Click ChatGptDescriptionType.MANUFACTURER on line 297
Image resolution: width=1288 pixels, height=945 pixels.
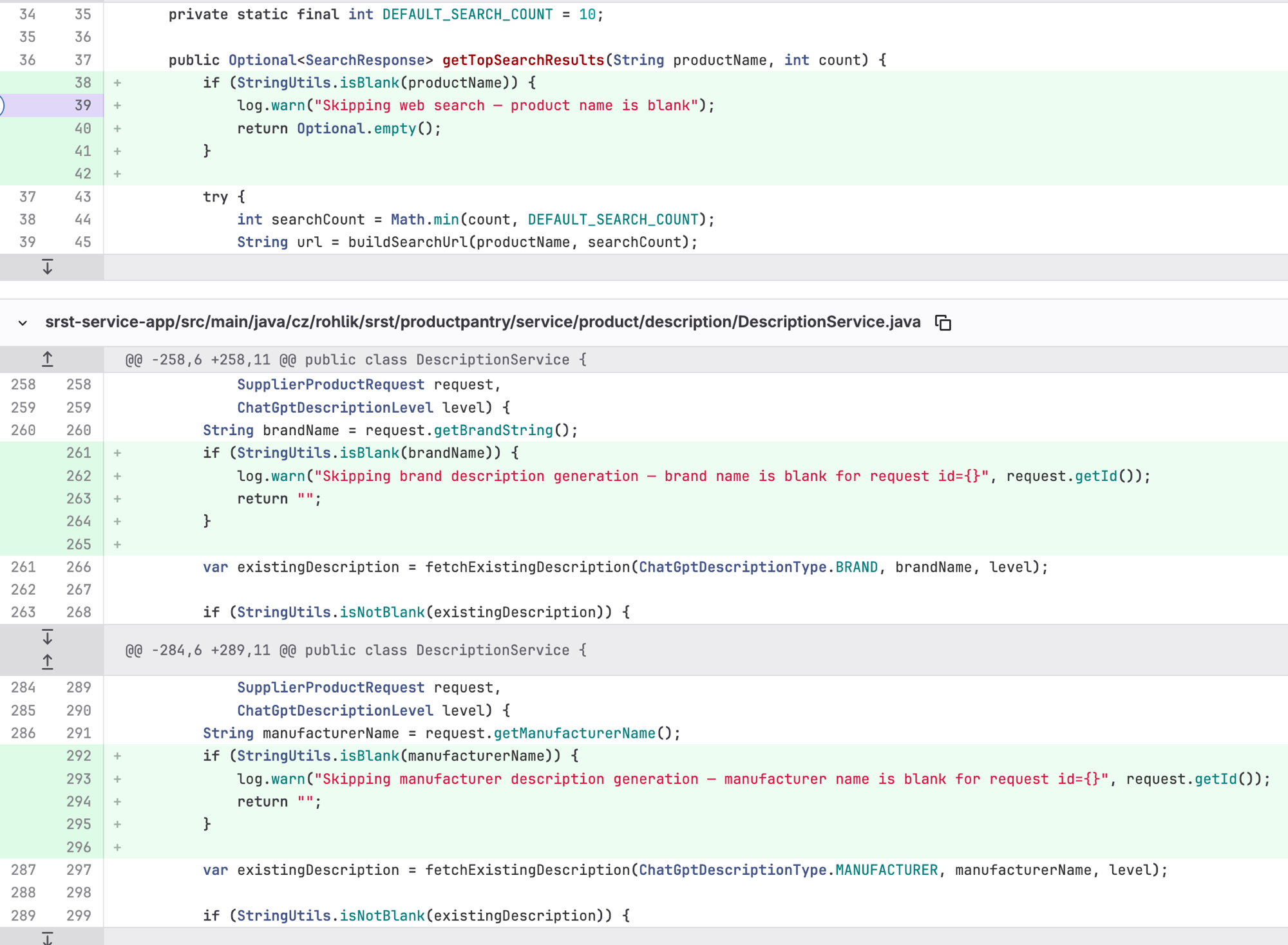[x=788, y=870]
